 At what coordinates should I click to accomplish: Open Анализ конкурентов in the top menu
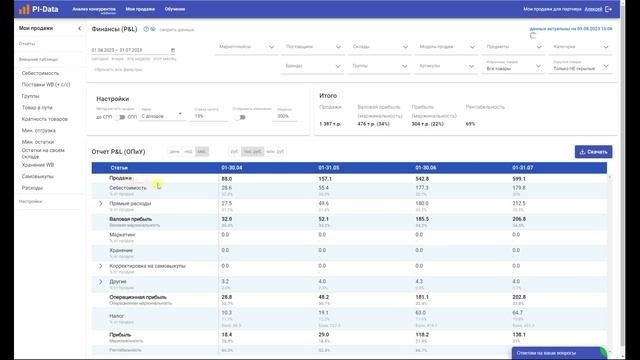coord(94,9)
